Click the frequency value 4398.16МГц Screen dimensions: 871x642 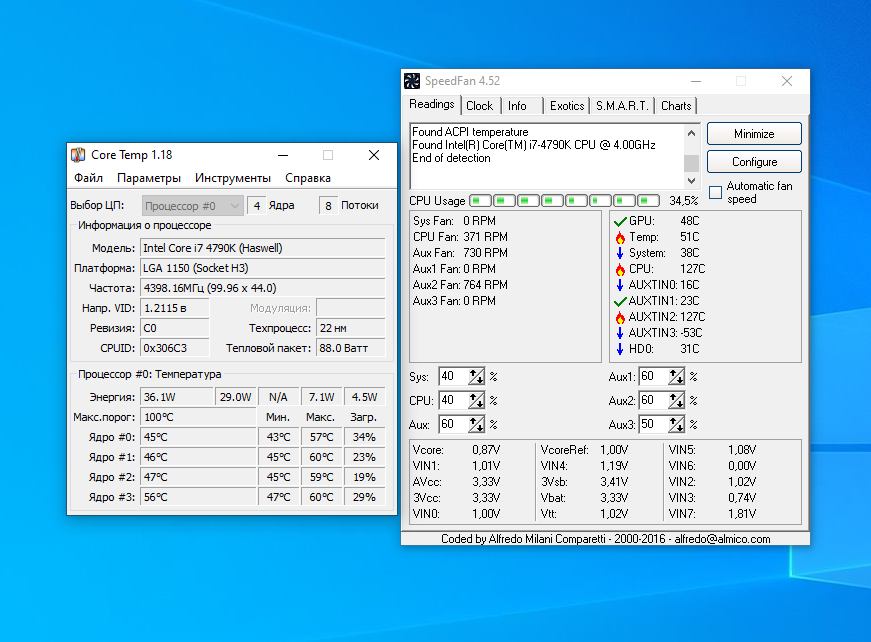263,288
